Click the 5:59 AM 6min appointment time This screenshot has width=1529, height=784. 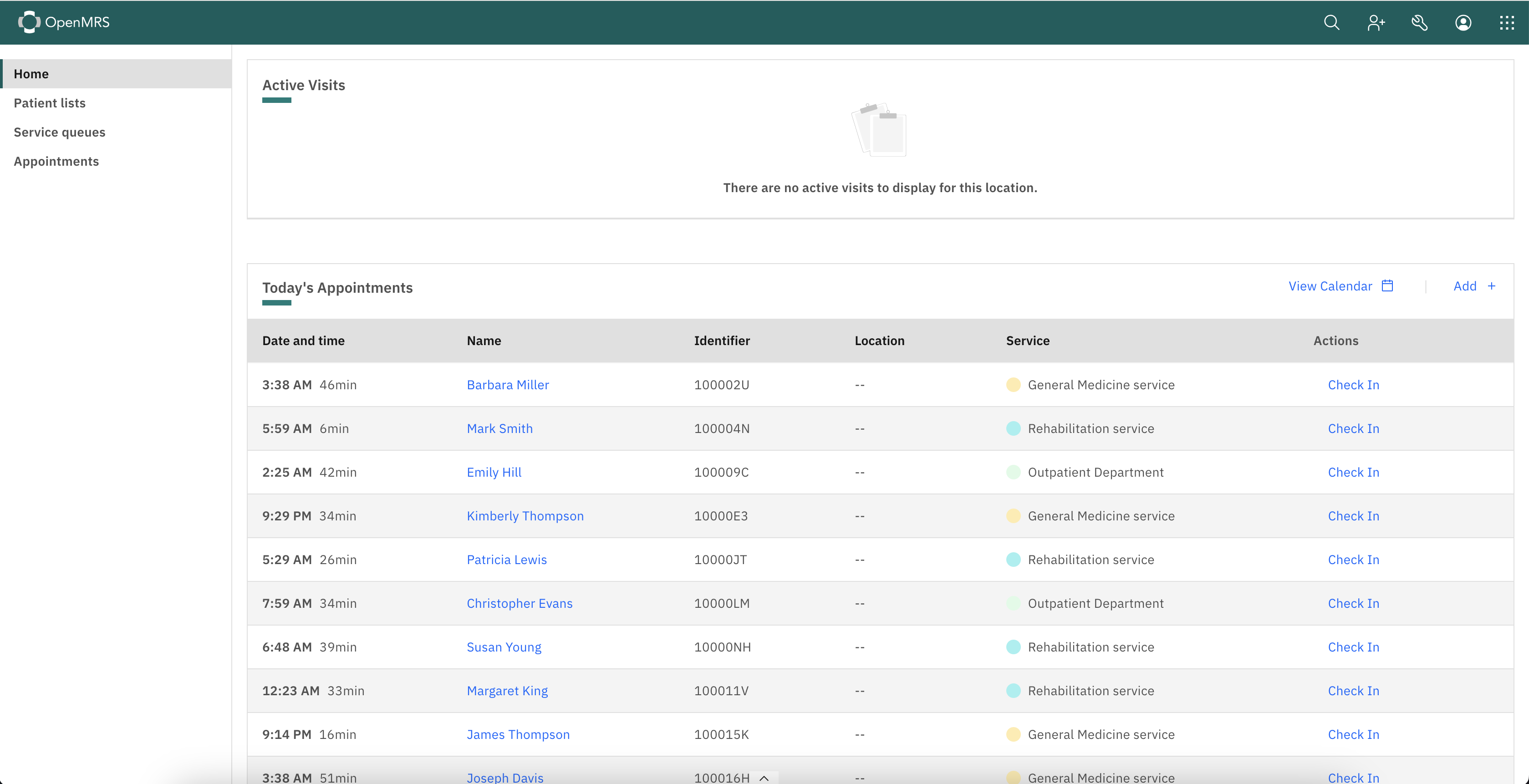click(x=306, y=428)
